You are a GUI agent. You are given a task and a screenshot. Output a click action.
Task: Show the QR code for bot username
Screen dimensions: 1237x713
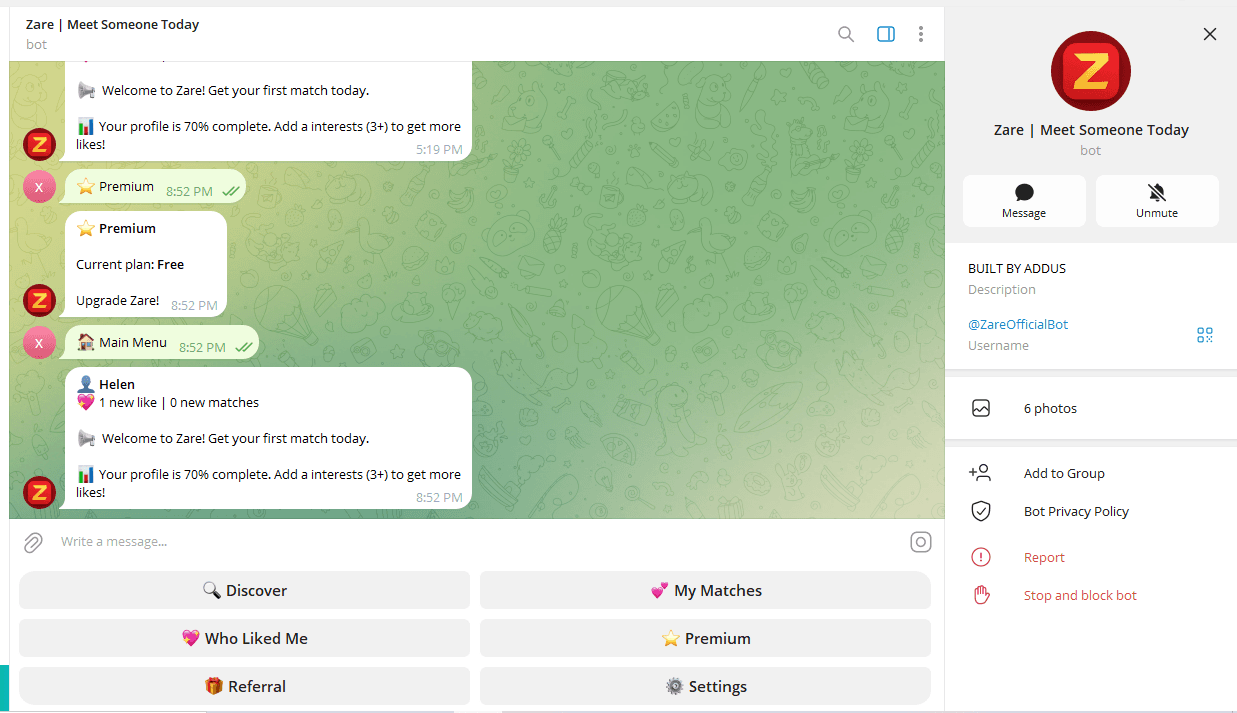click(1205, 335)
